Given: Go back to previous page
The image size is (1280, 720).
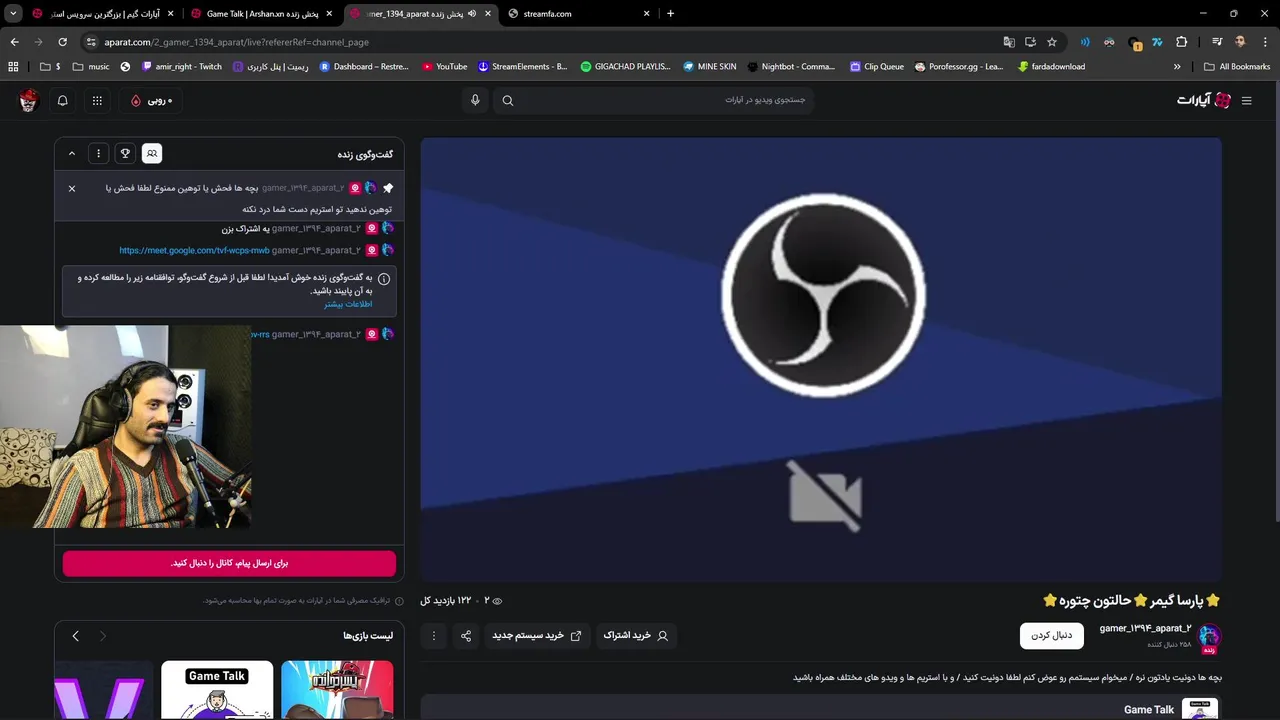Looking at the screenshot, I should pyautogui.click(x=14, y=42).
